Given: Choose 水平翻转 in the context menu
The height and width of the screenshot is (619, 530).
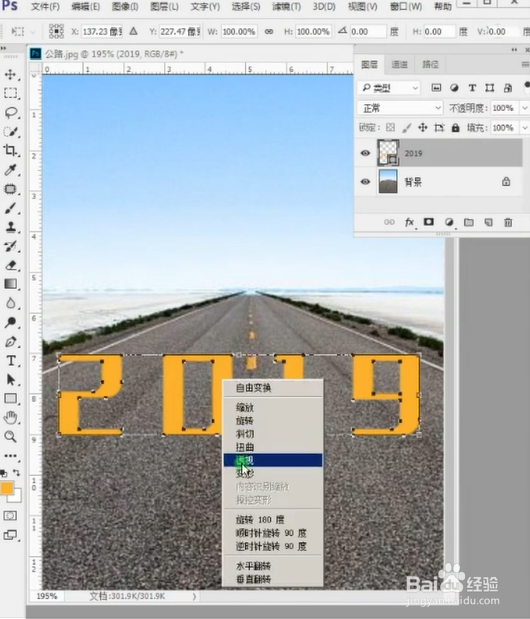Looking at the screenshot, I should (x=273, y=566).
